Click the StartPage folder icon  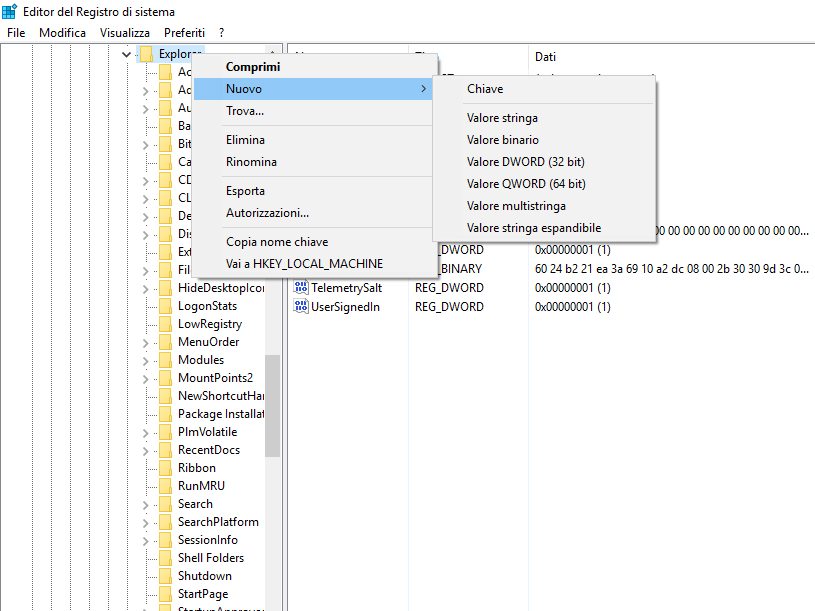pos(165,594)
